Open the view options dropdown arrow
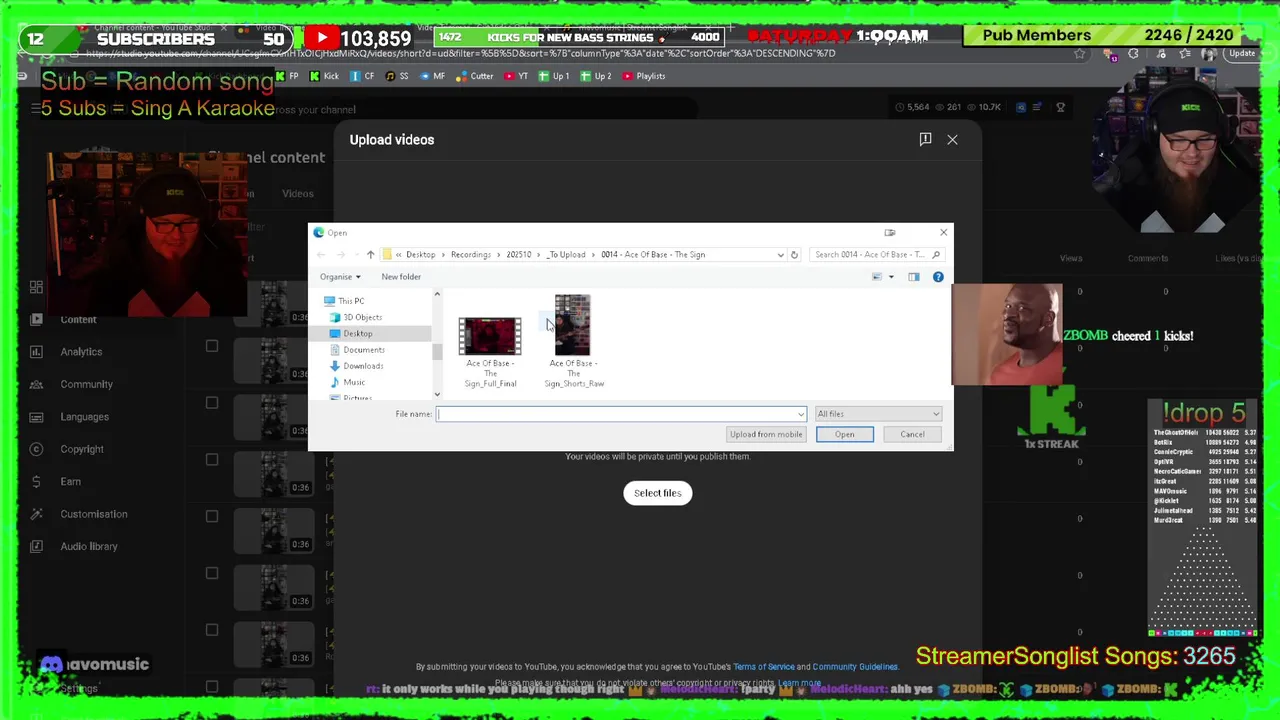1280x720 pixels. 891,277
